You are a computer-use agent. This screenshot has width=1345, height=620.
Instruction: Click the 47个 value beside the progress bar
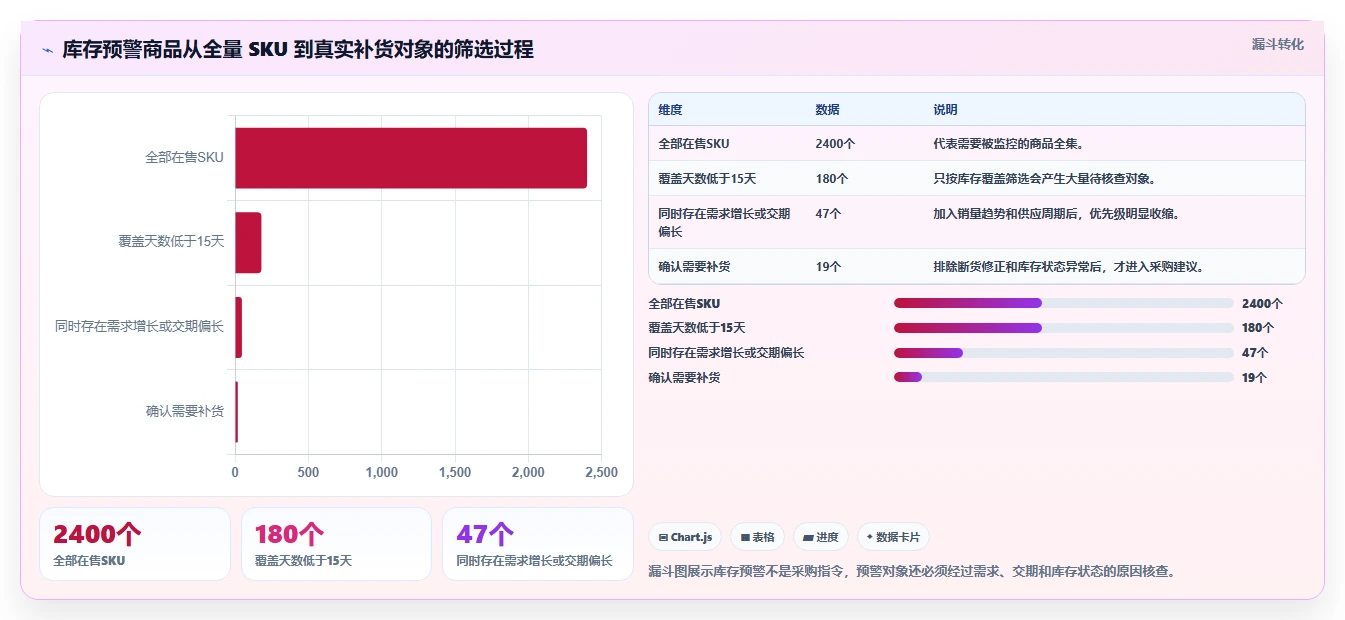(1255, 353)
